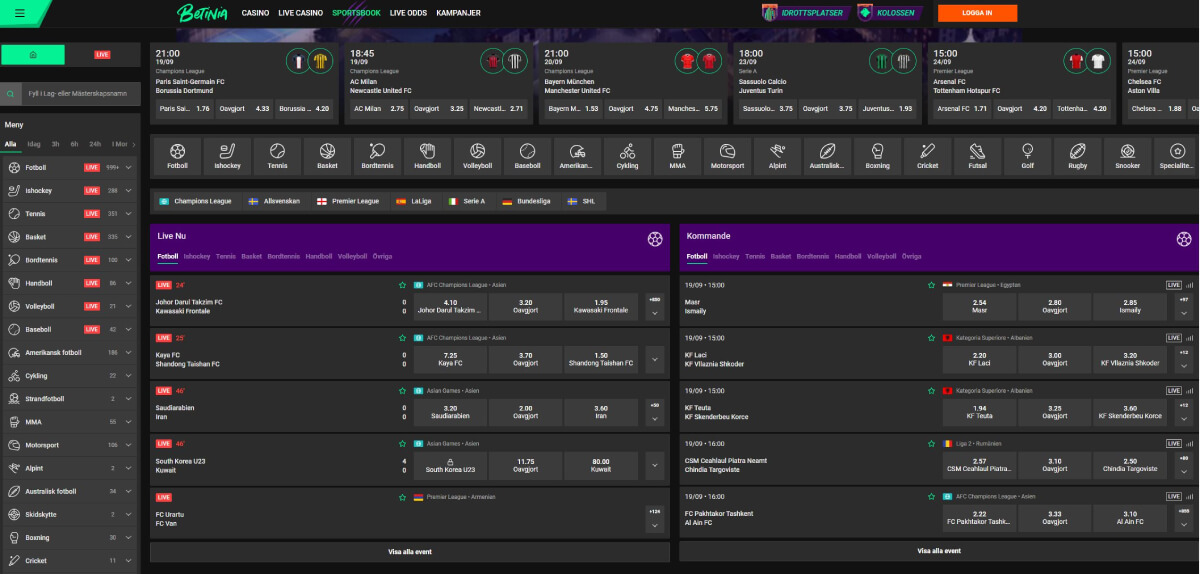Open the hamburger menu at top left
1200x574 pixels.
coord(19,13)
